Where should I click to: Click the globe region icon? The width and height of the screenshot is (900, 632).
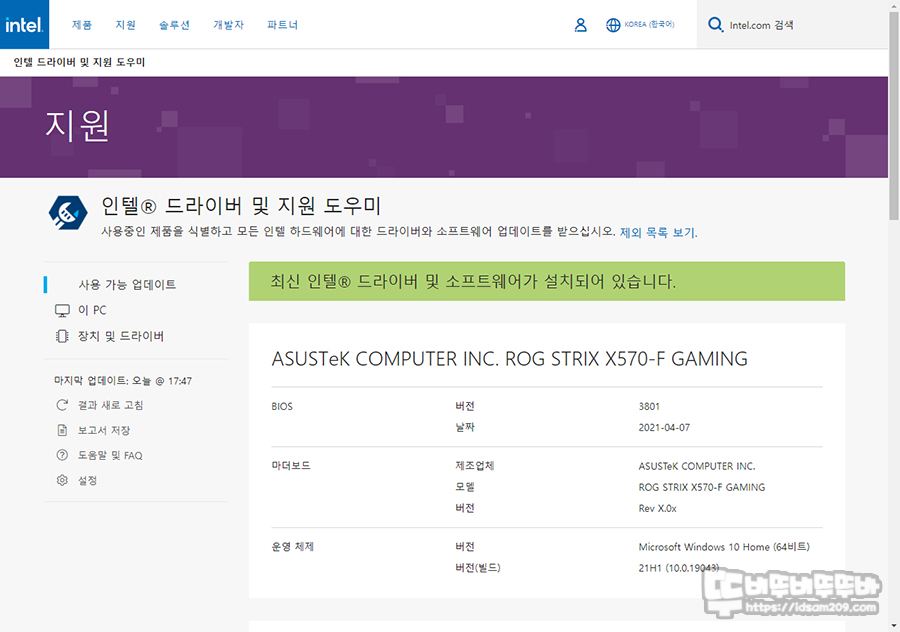(613, 25)
